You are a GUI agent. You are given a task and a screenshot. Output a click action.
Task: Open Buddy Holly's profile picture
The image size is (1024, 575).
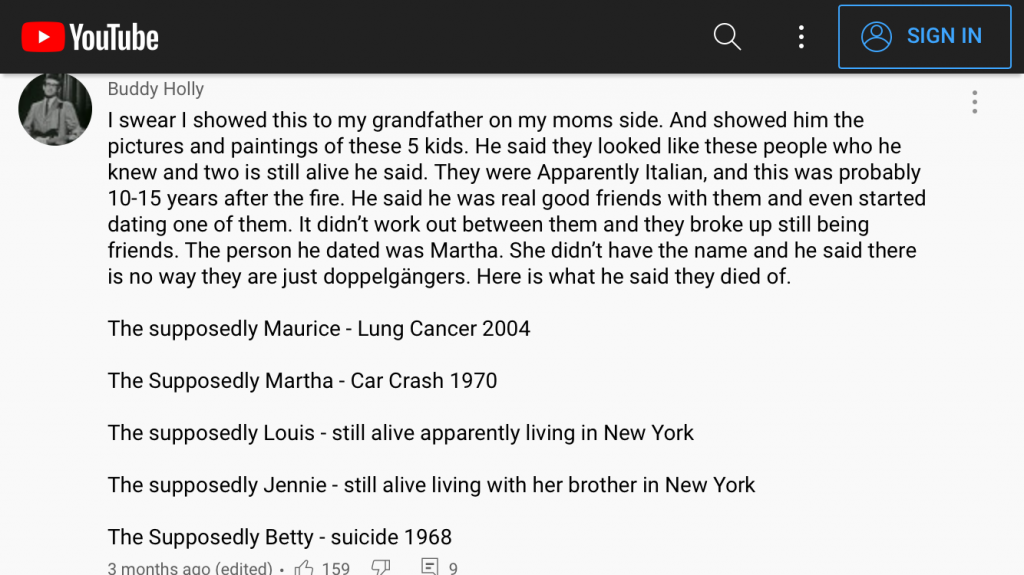click(55, 109)
